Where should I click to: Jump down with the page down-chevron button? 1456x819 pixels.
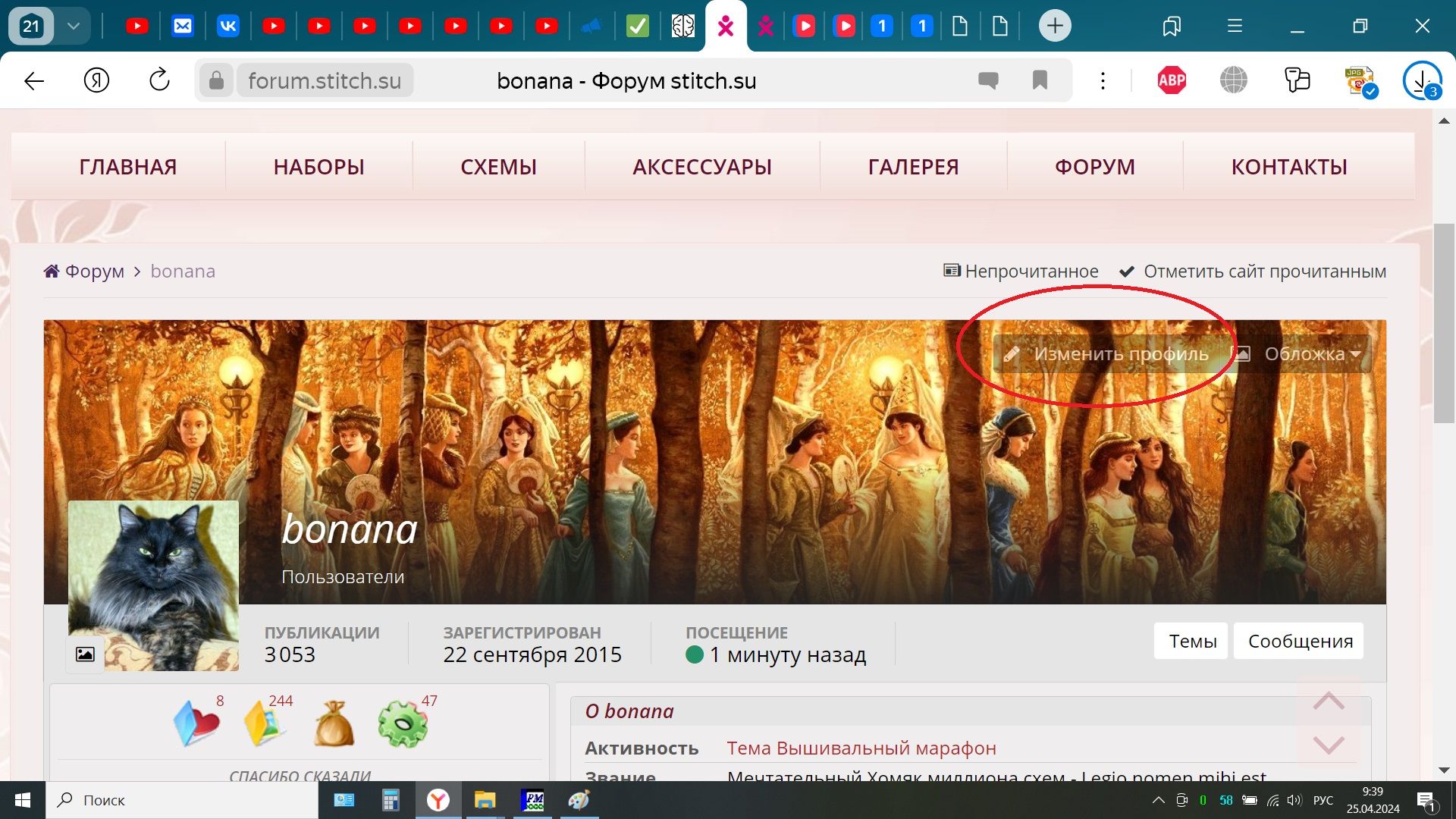pos(1329,745)
